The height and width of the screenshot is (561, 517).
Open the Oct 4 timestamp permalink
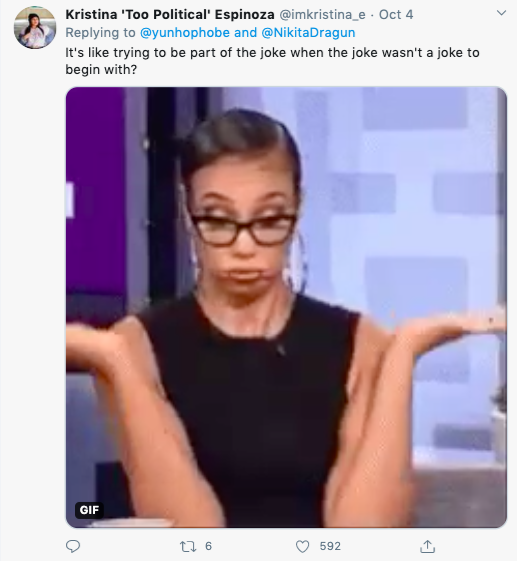(396, 15)
